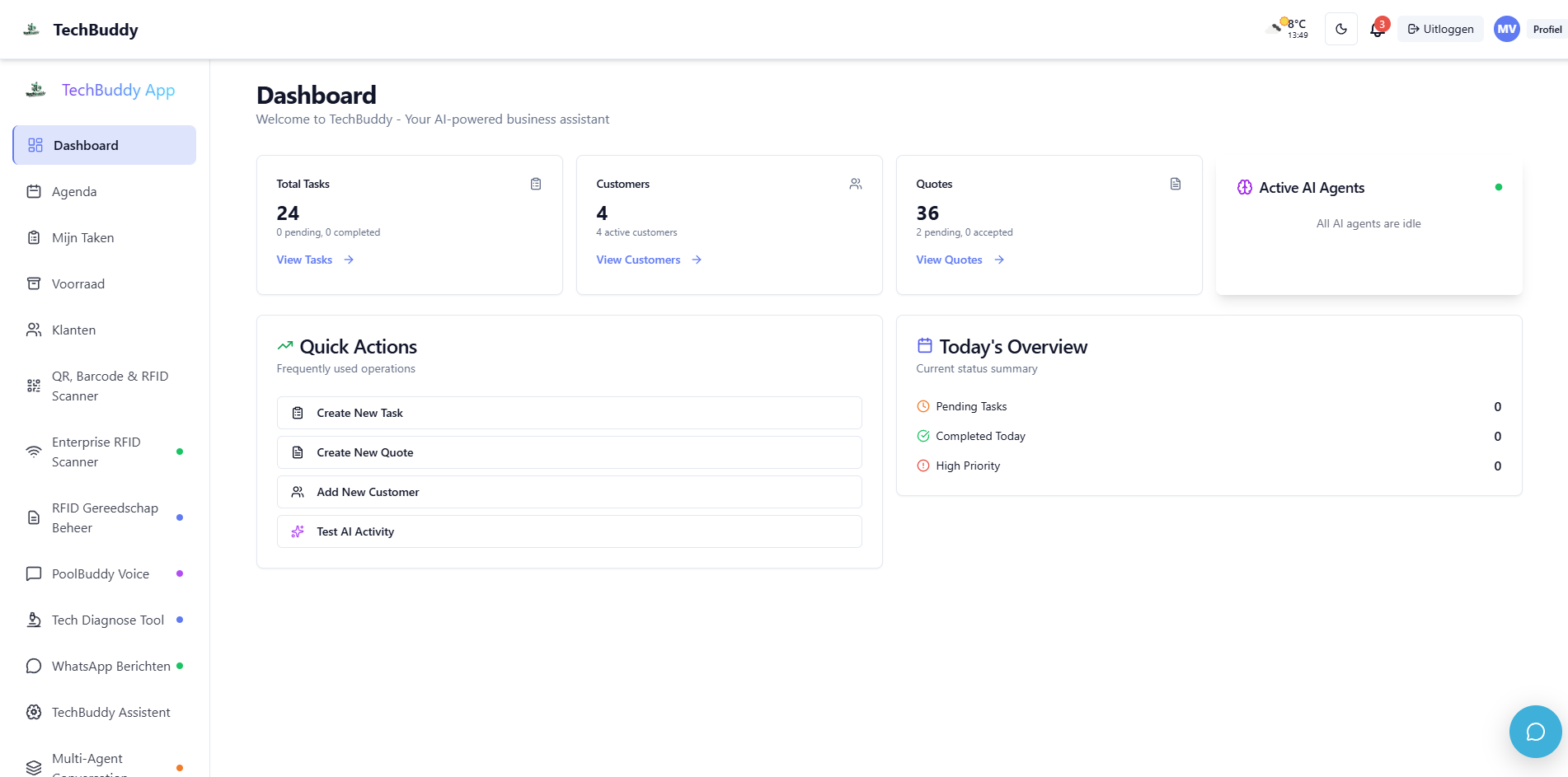
Task: Open the MV profile avatar
Action: pyautogui.click(x=1507, y=29)
